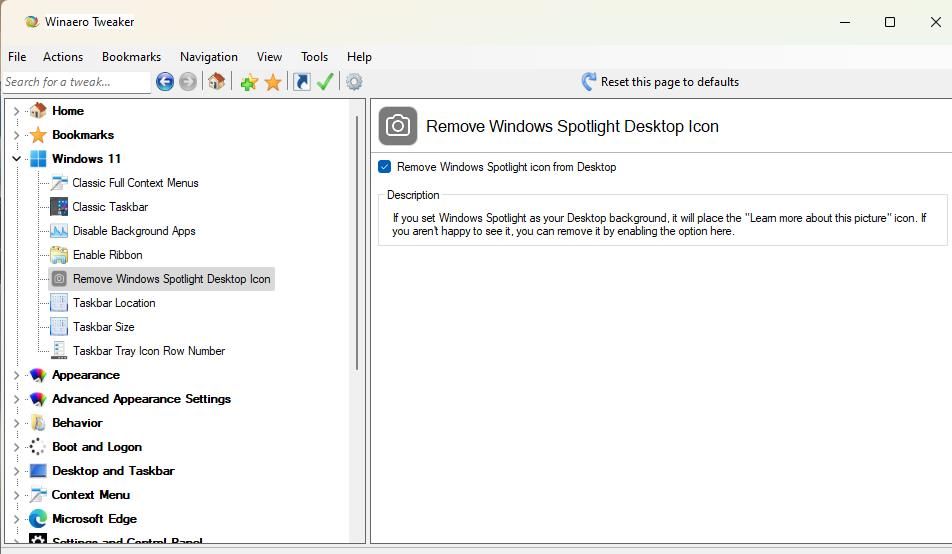Screen dimensions: 952x554
Task: Click the Winaero Tweaker title bar logo
Action: [x=32, y=22]
